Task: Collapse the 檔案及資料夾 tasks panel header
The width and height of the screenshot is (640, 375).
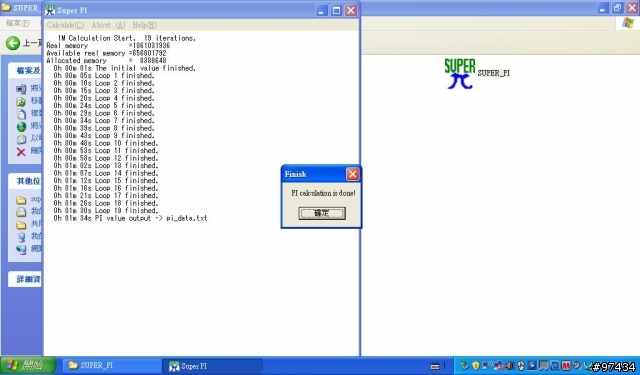Action: pyautogui.click(x=25, y=71)
